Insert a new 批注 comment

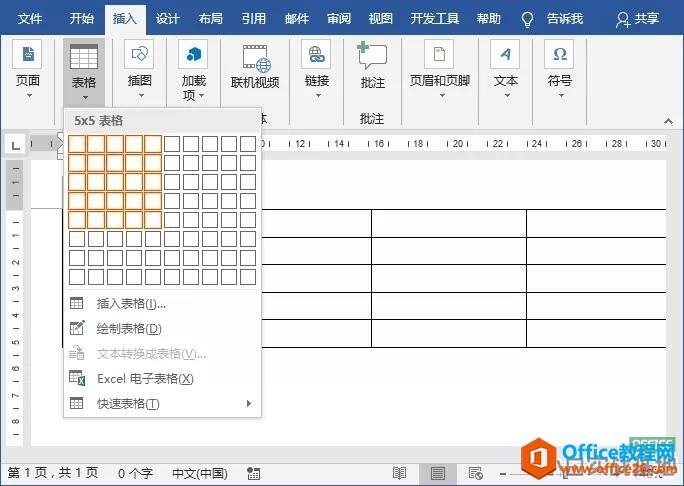point(373,65)
